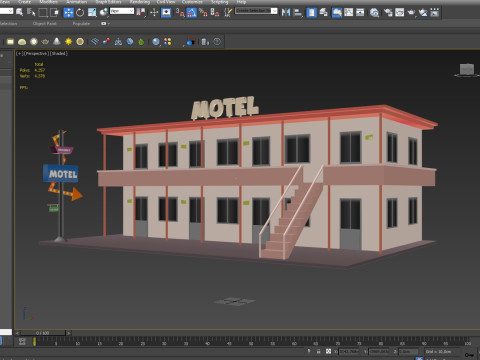Toggle Keyboard Shortcut Override
The width and height of the screenshot is (480, 360).
(166, 13)
